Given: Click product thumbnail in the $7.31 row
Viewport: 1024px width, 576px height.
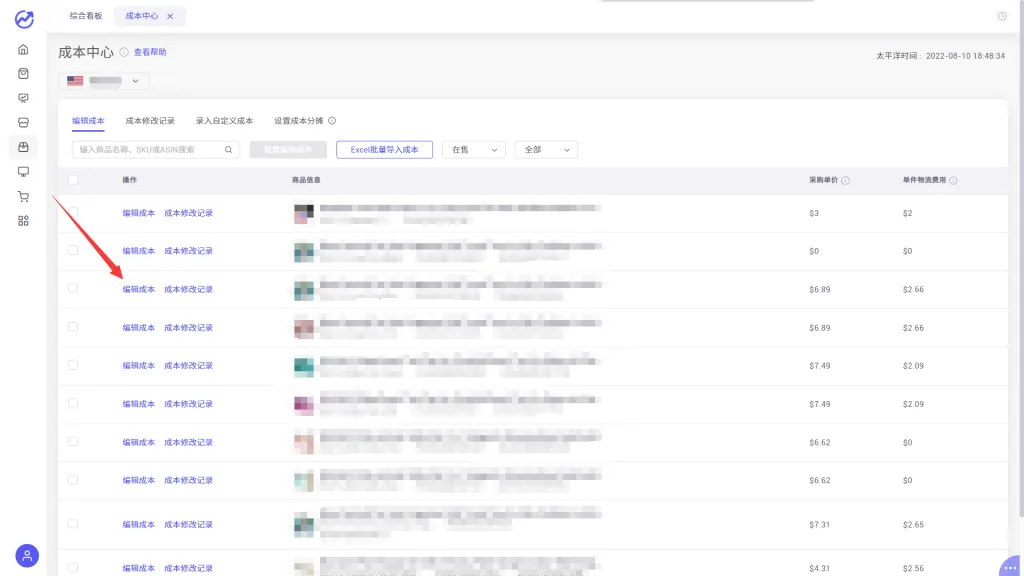Looking at the screenshot, I should pyautogui.click(x=304, y=524).
